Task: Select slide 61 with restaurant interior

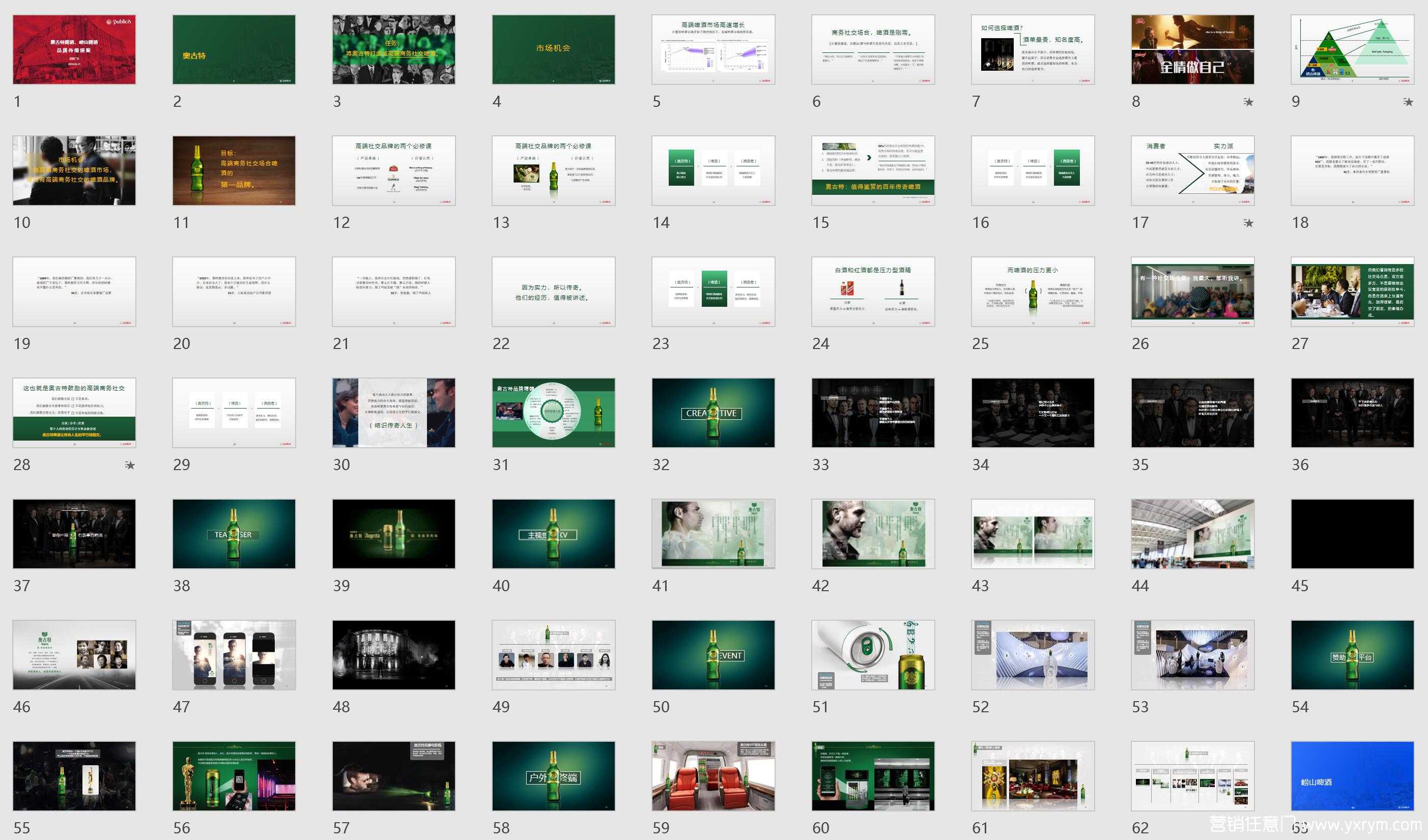Action: [x=1033, y=776]
